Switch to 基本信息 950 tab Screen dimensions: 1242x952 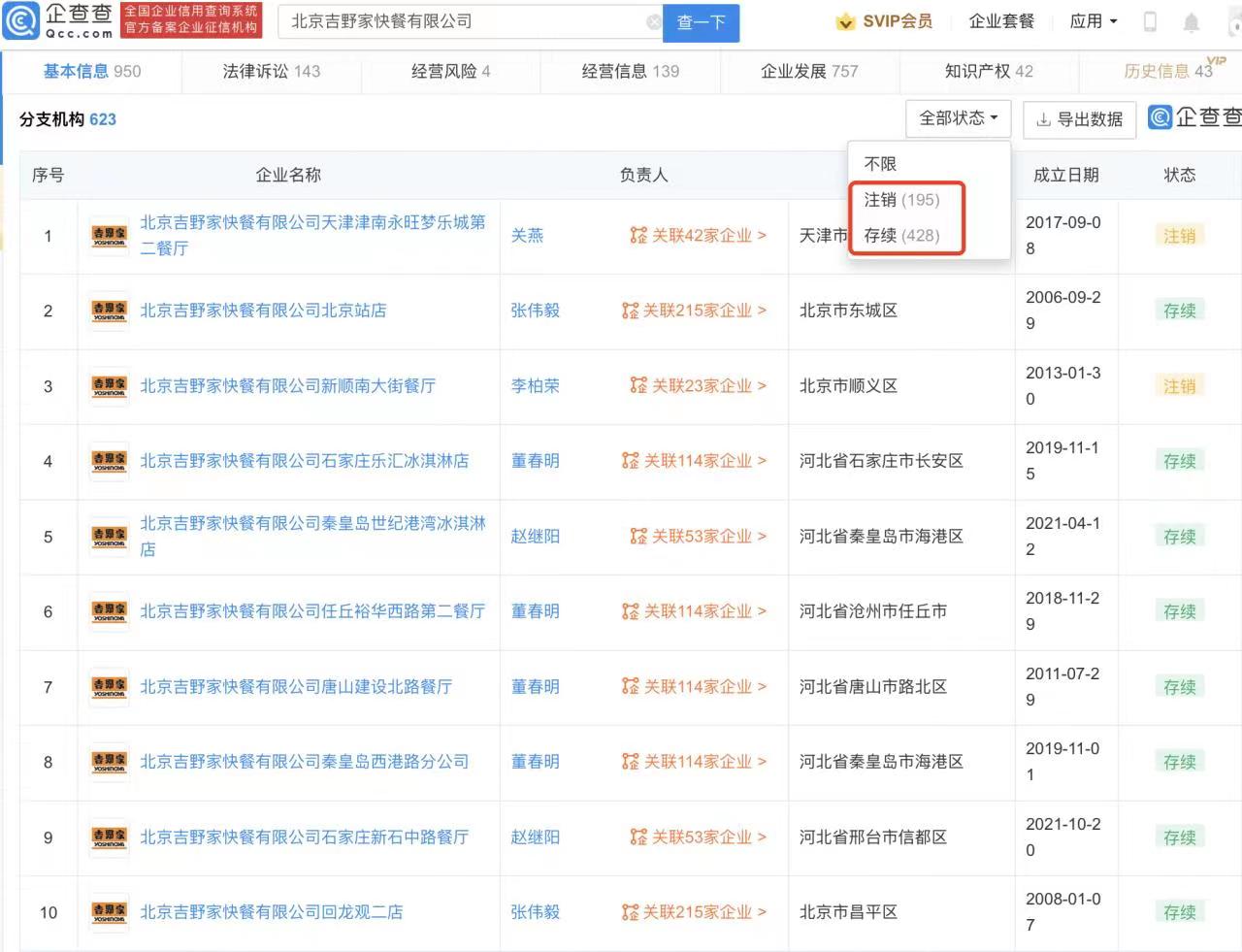pyautogui.click(x=92, y=71)
